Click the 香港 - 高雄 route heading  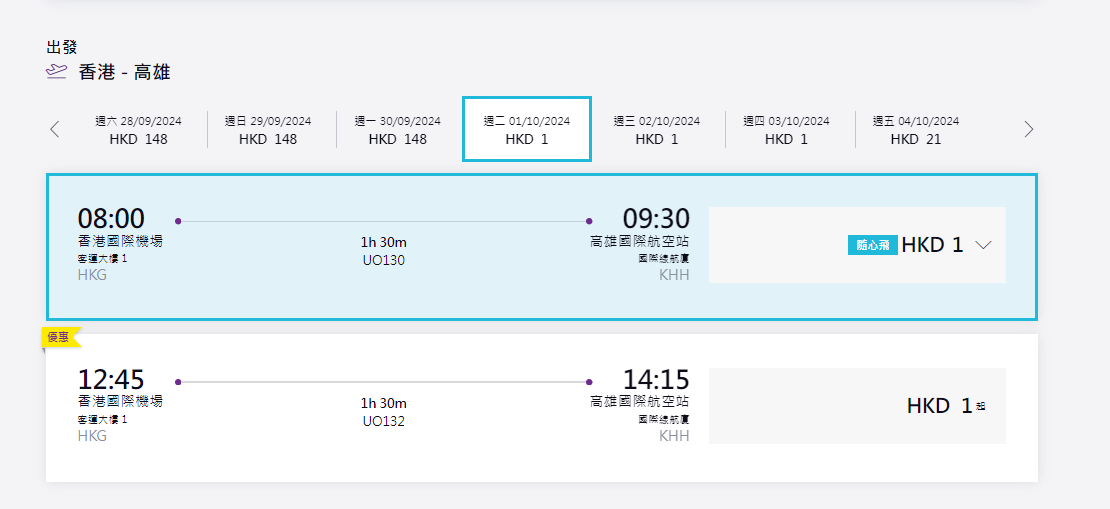tap(124, 72)
